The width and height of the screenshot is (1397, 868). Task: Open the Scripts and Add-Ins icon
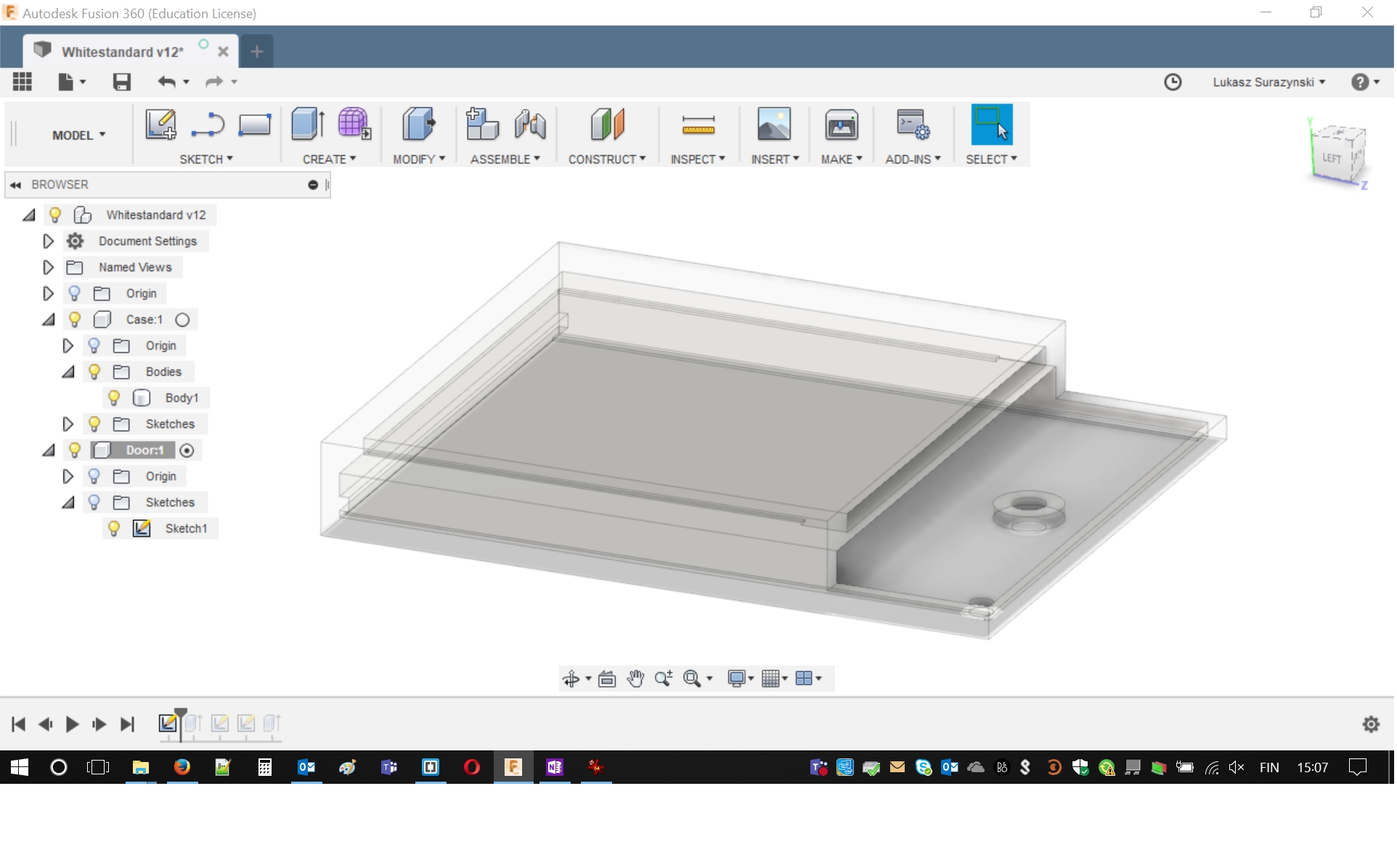[x=913, y=125]
